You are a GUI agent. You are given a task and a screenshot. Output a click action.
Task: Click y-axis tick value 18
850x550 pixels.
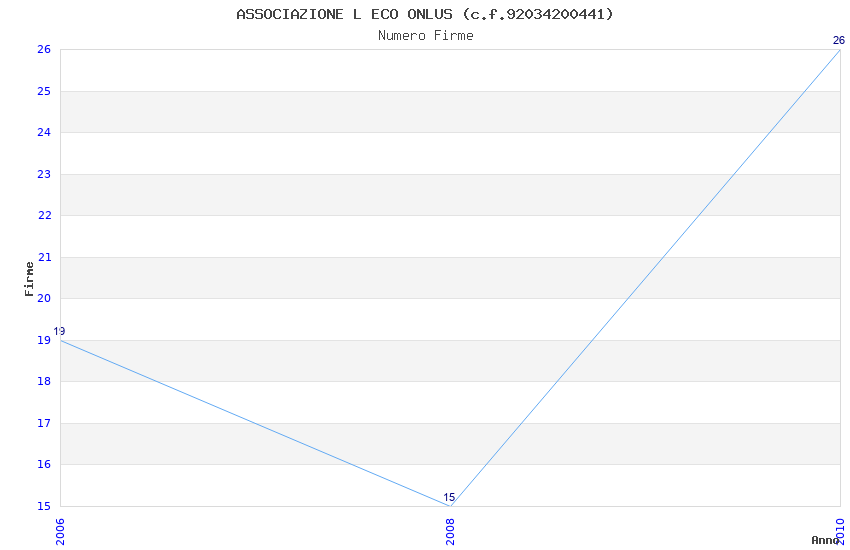pos(44,381)
